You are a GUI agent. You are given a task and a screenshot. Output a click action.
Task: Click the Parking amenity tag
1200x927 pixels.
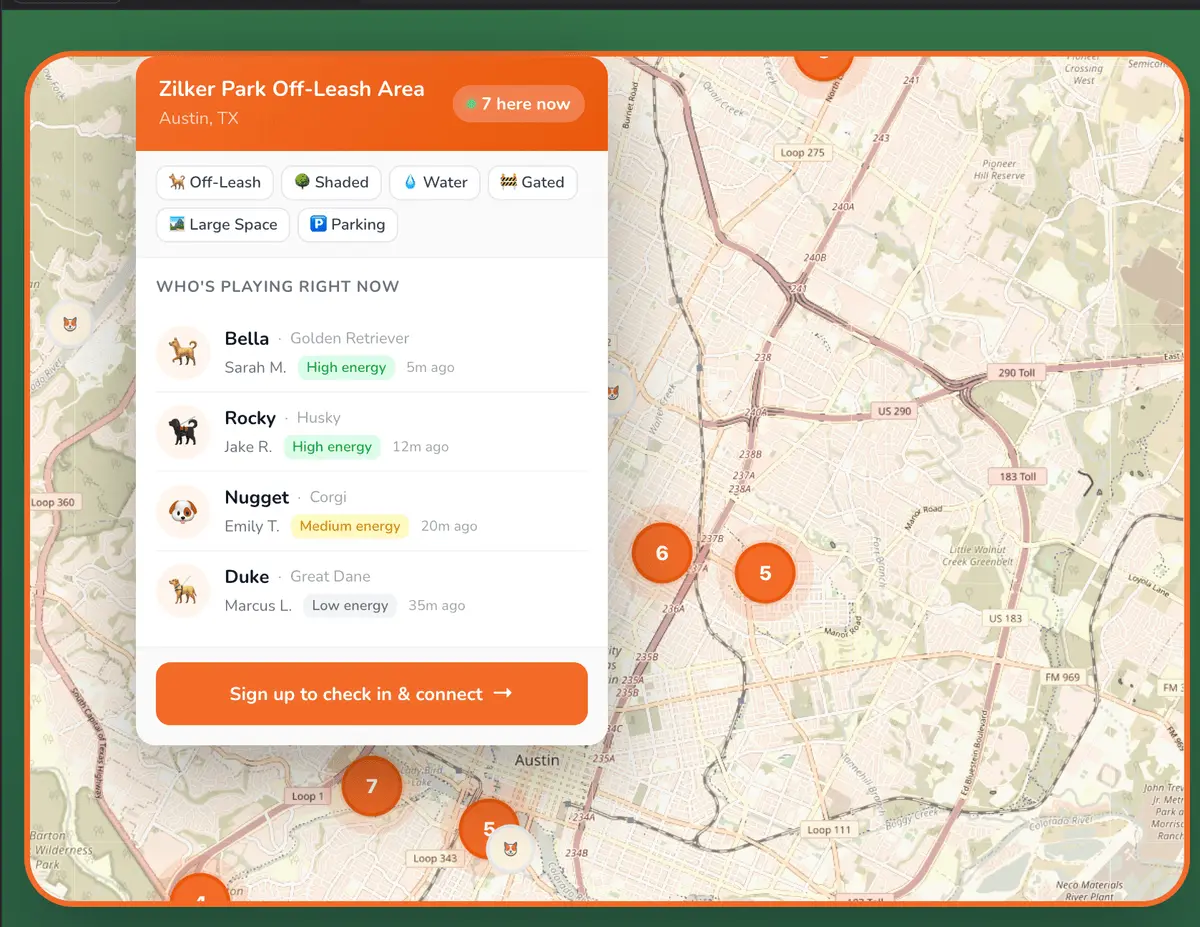point(348,224)
